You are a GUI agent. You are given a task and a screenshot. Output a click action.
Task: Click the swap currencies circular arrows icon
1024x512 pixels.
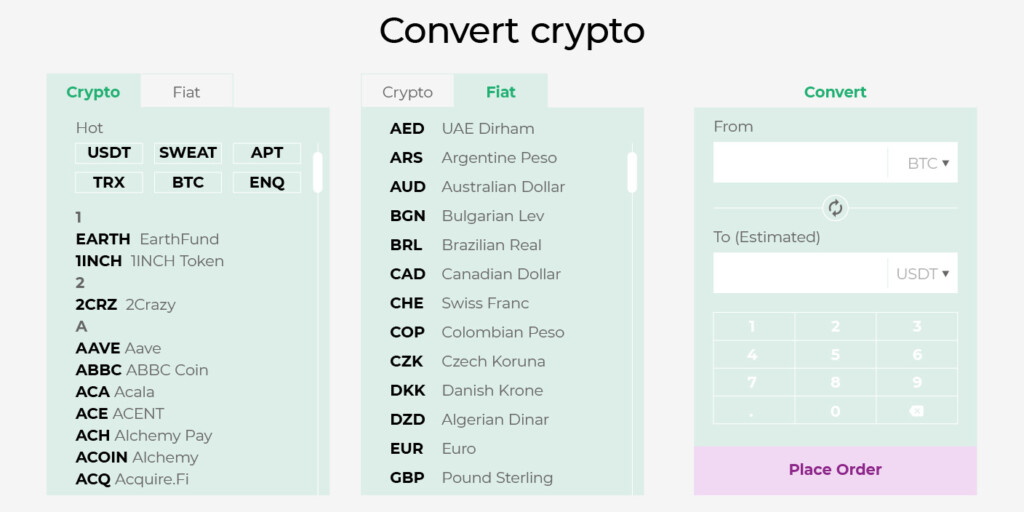point(835,208)
